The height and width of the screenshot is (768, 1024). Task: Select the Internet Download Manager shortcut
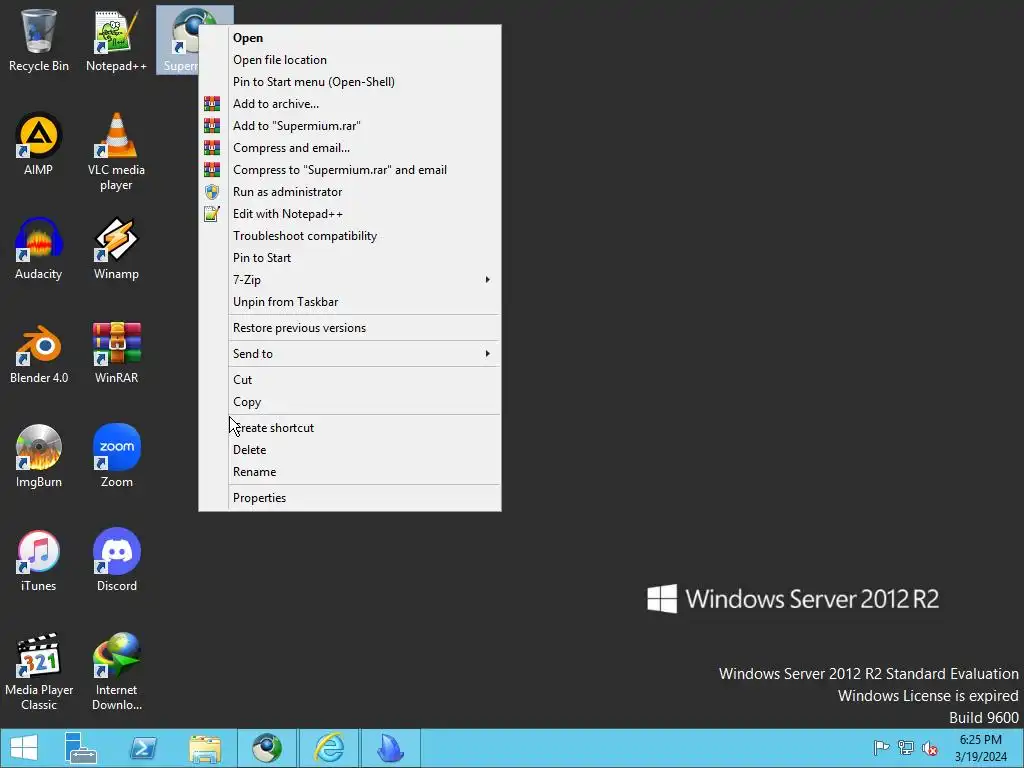(x=116, y=672)
